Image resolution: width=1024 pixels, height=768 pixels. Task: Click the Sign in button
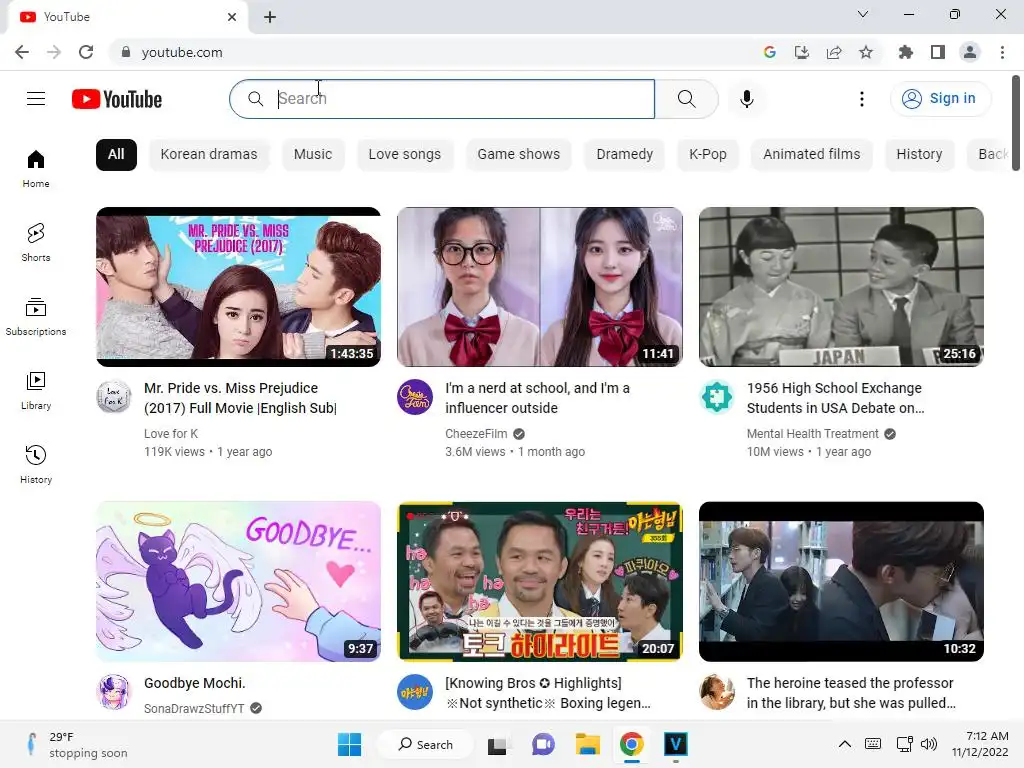click(940, 99)
